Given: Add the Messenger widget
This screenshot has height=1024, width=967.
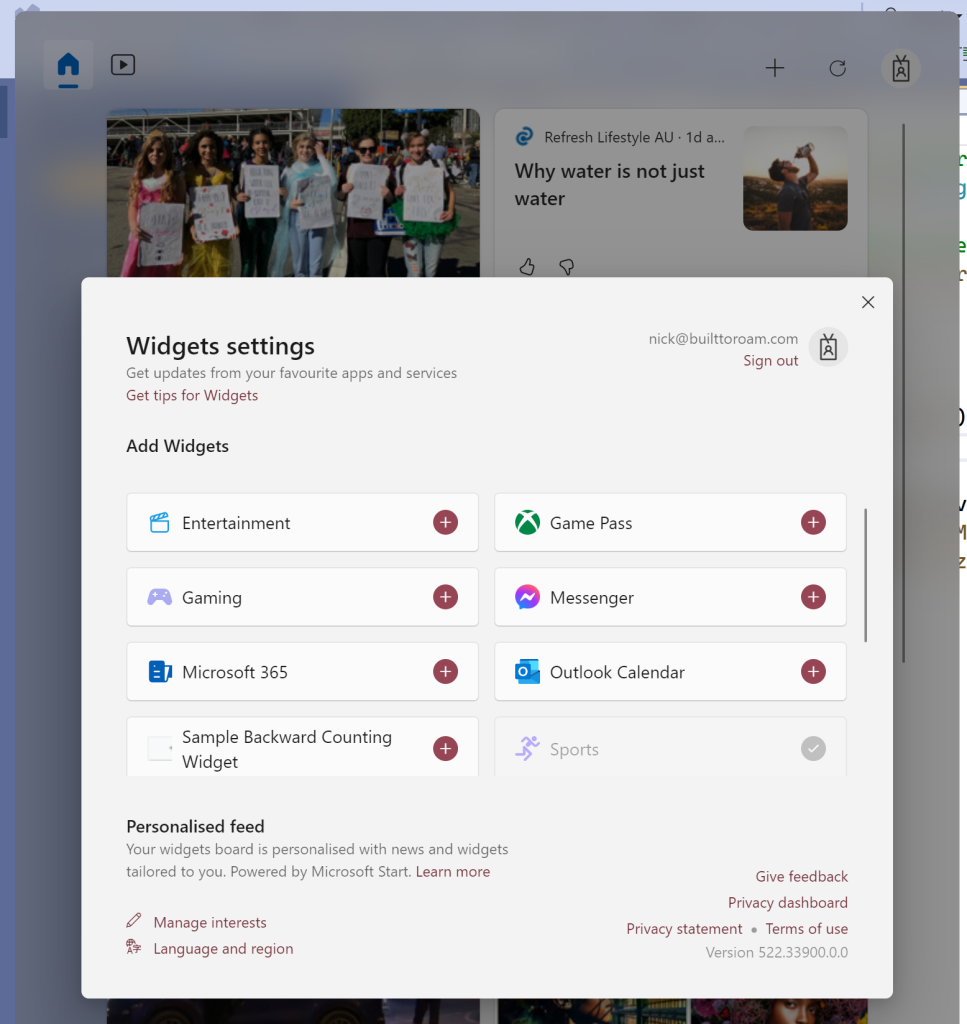Looking at the screenshot, I should 813,597.
